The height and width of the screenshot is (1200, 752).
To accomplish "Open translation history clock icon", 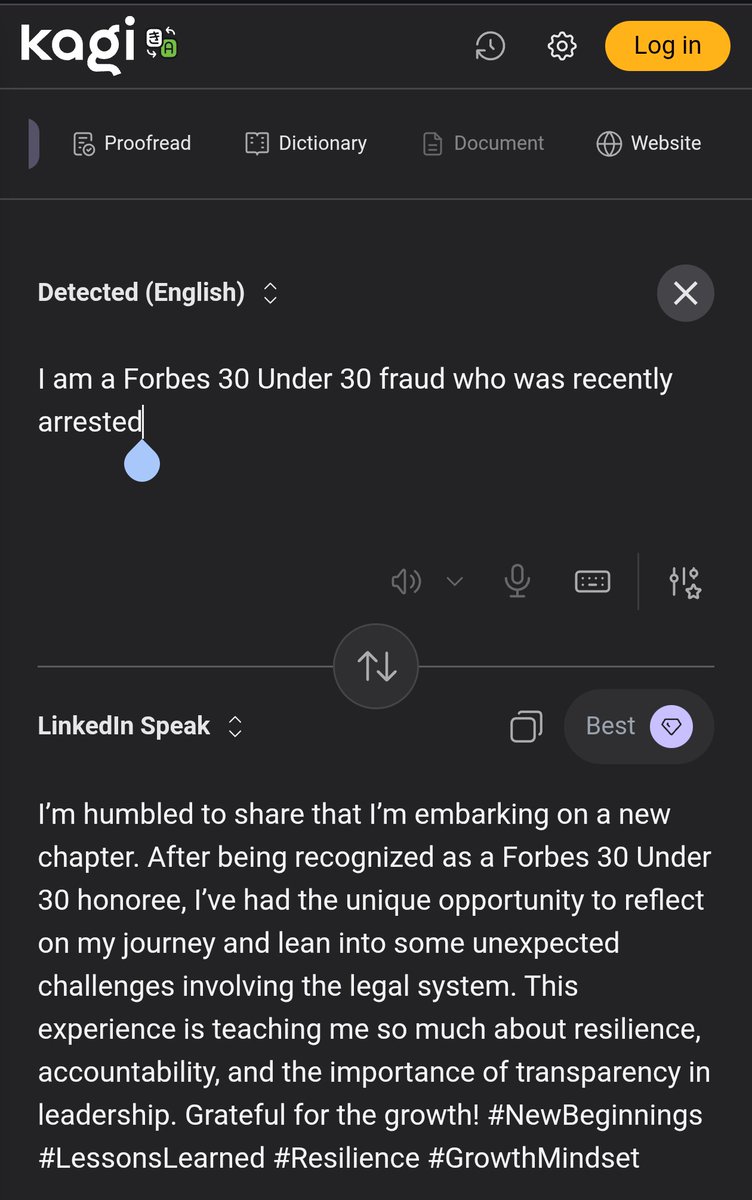I will click(490, 46).
